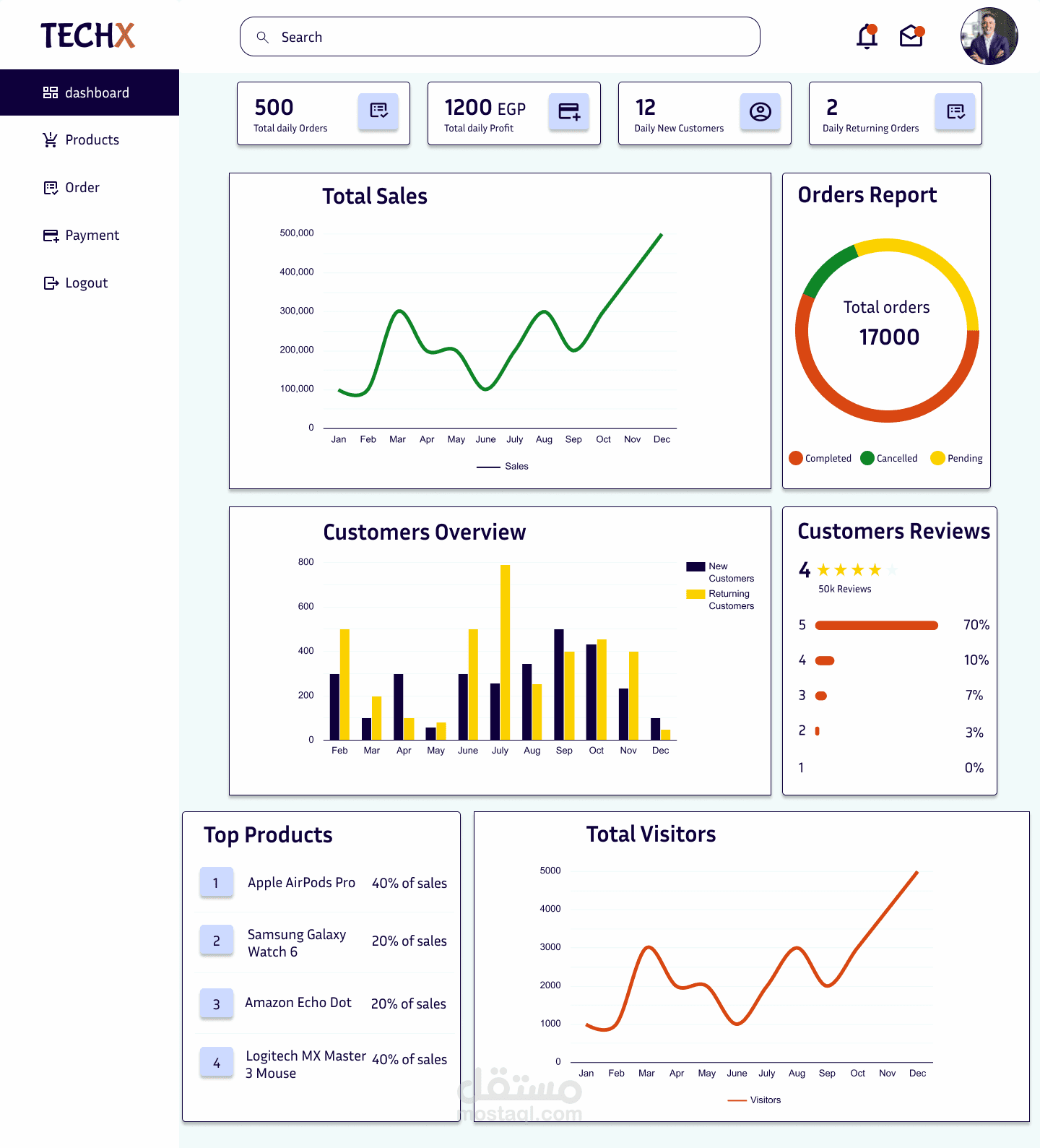Select Logitech MX Master 3 Mouse row
1040x1148 pixels.
(324, 1063)
